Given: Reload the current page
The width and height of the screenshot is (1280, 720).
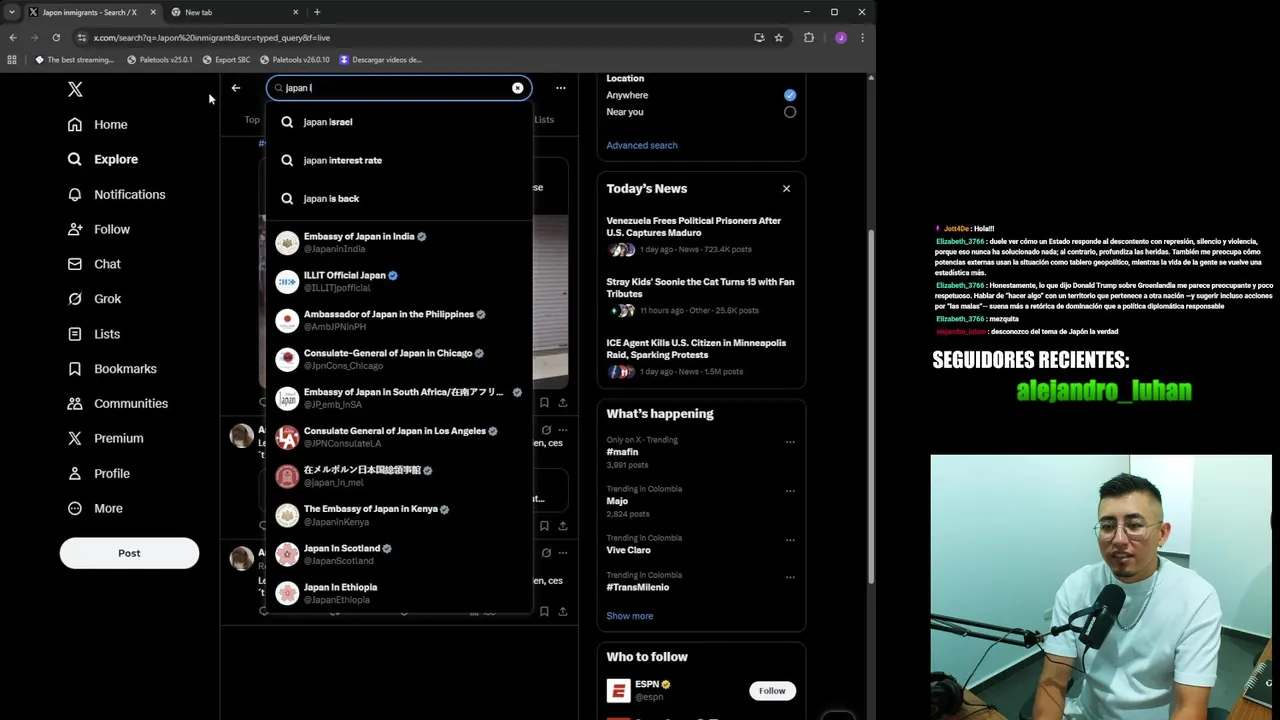Looking at the screenshot, I should coord(56,38).
